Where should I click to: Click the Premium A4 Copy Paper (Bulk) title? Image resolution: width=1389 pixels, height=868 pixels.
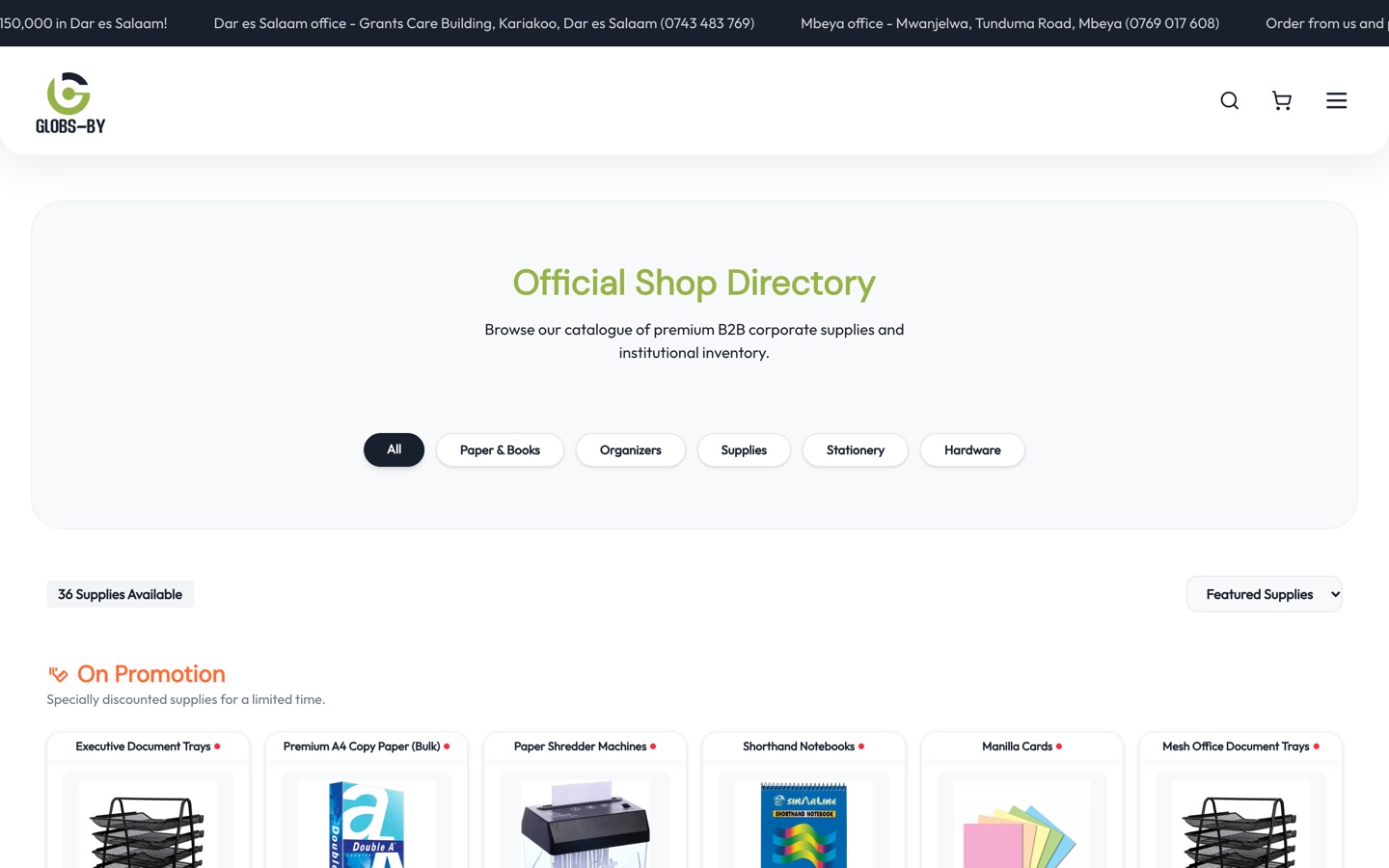(362, 746)
